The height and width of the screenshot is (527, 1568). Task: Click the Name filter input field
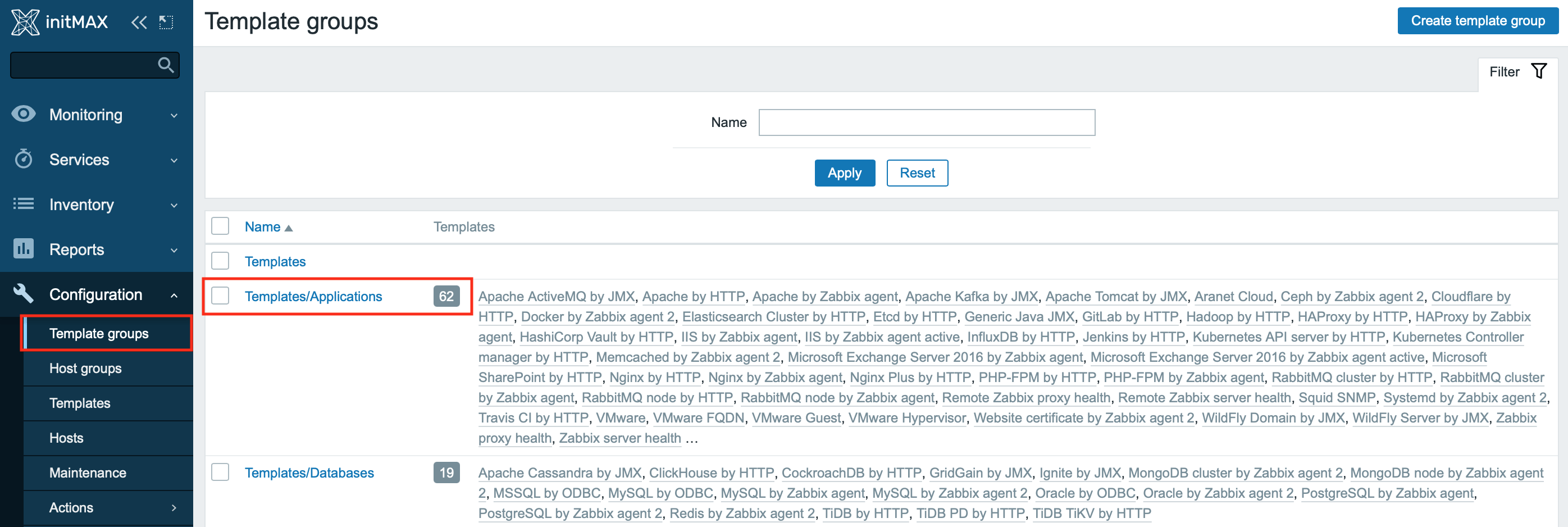click(x=927, y=122)
